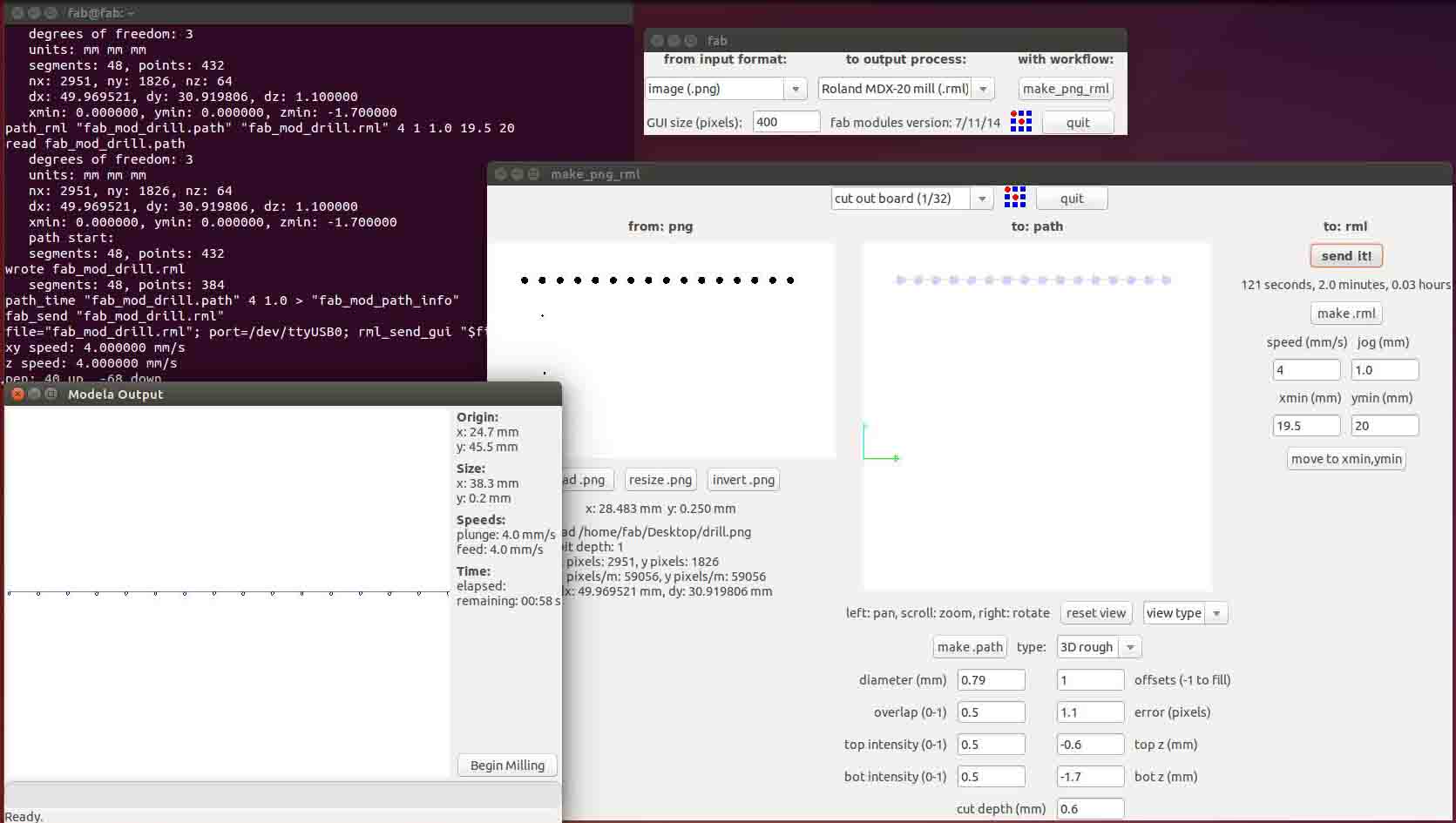
Task: Open the input format dropdown image (.png)
Action: click(725, 89)
